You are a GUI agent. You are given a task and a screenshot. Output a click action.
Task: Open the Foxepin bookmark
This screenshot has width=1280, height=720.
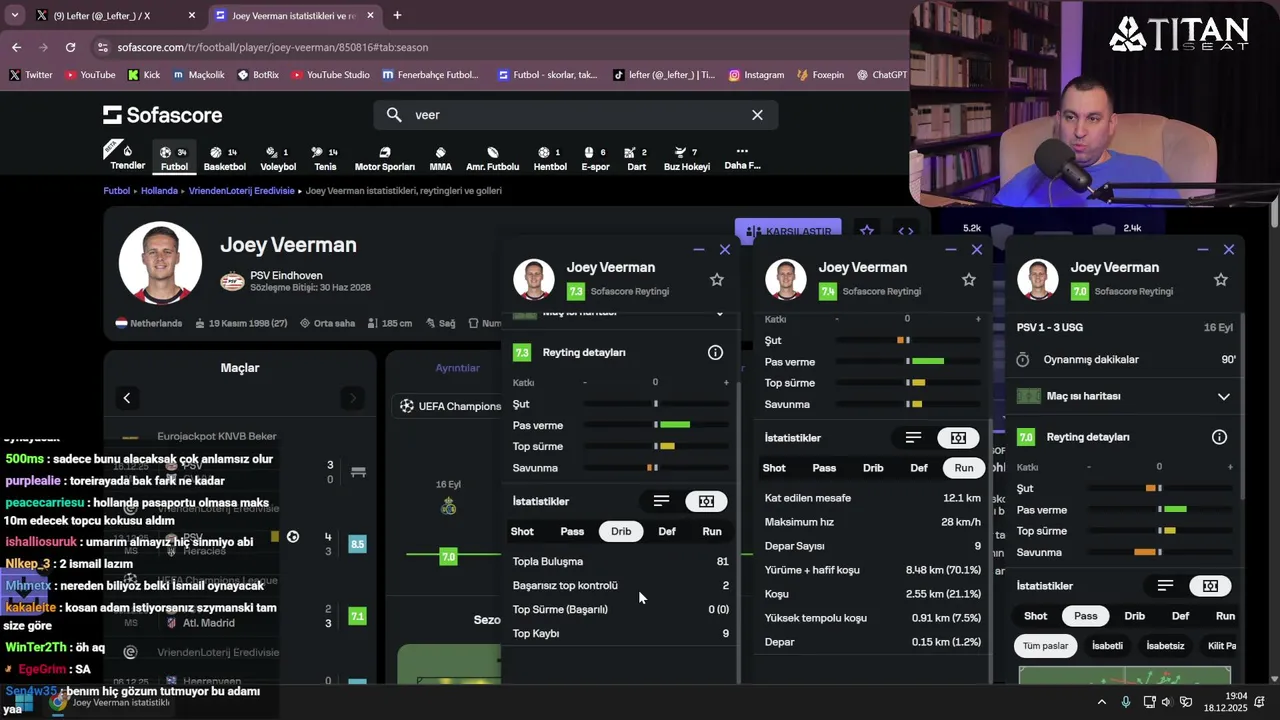[x=820, y=75]
